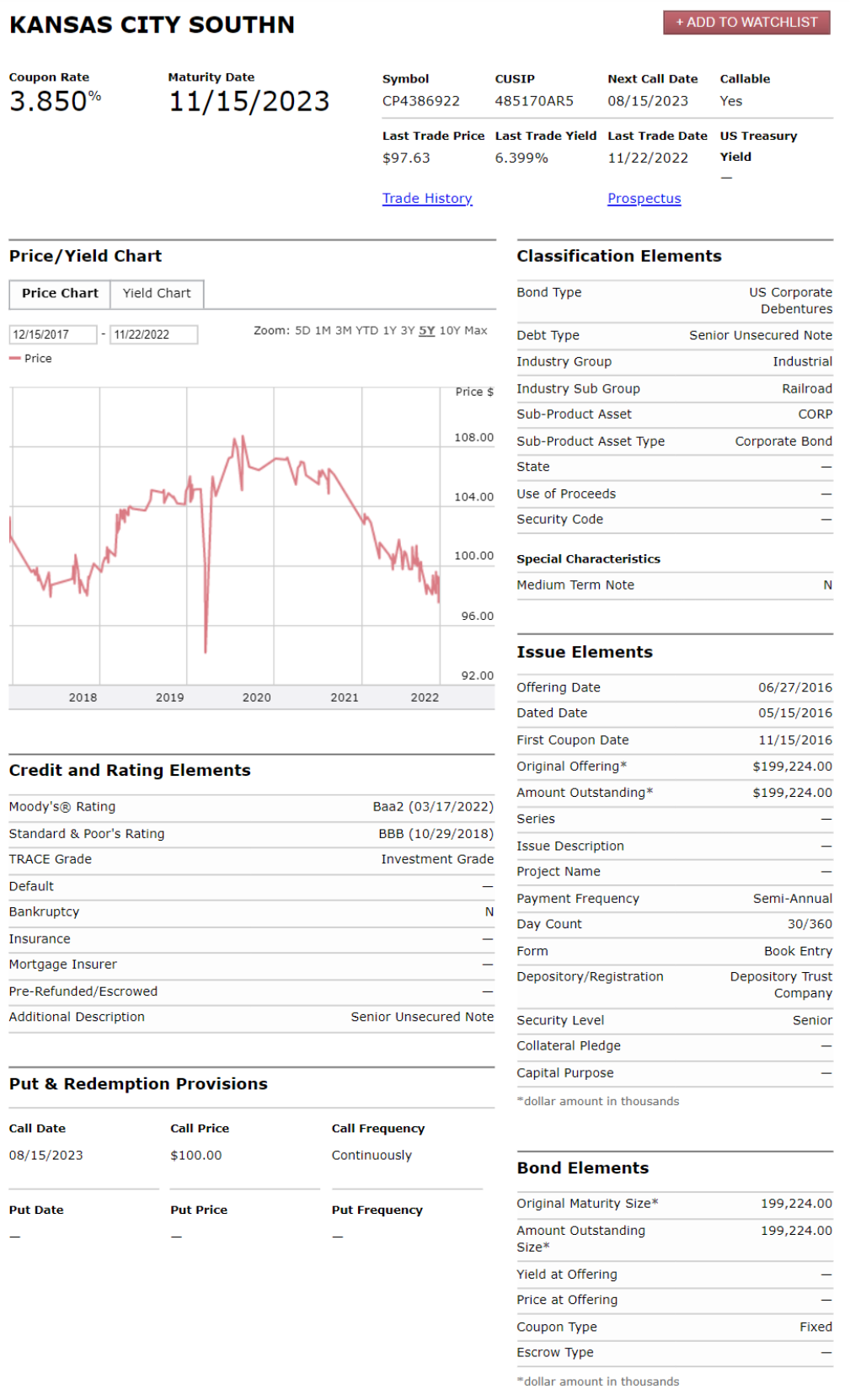
Task: Set chart zoom to 5D
Action: (x=302, y=330)
